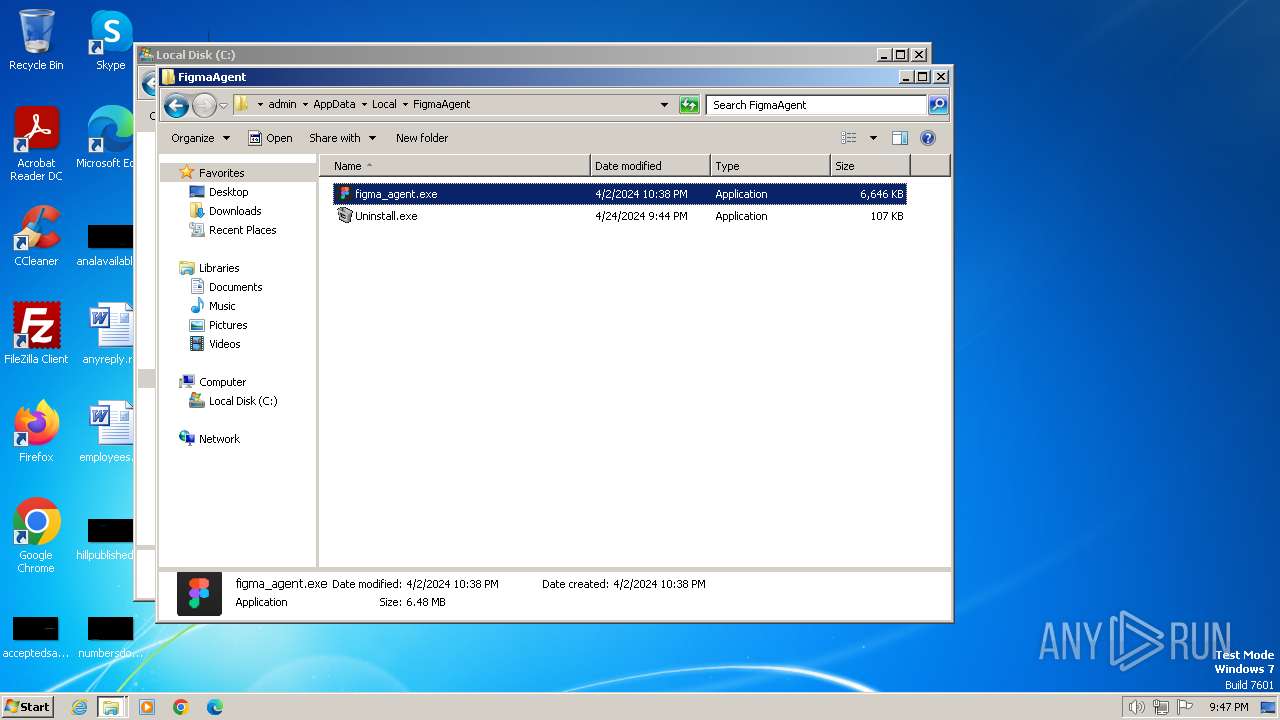The width and height of the screenshot is (1280, 720).
Task: Open Recent Places in Favorites
Action: (242, 230)
